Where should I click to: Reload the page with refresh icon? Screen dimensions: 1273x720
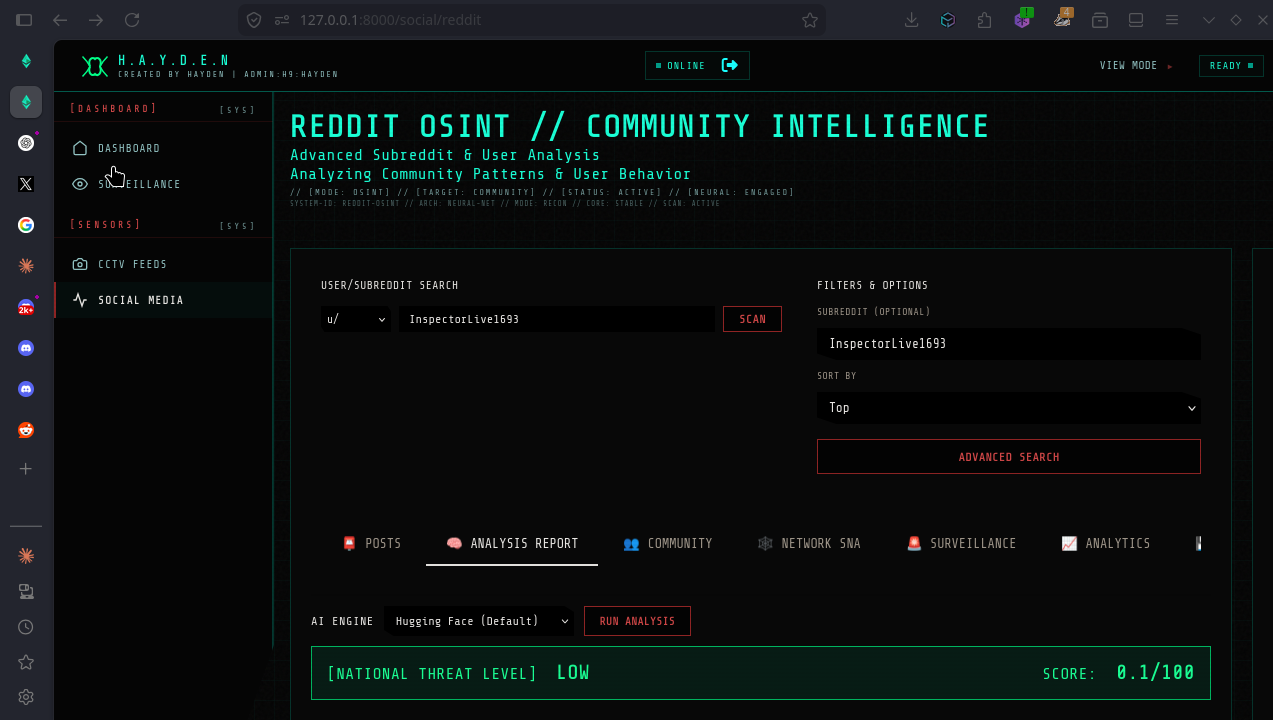point(132,20)
